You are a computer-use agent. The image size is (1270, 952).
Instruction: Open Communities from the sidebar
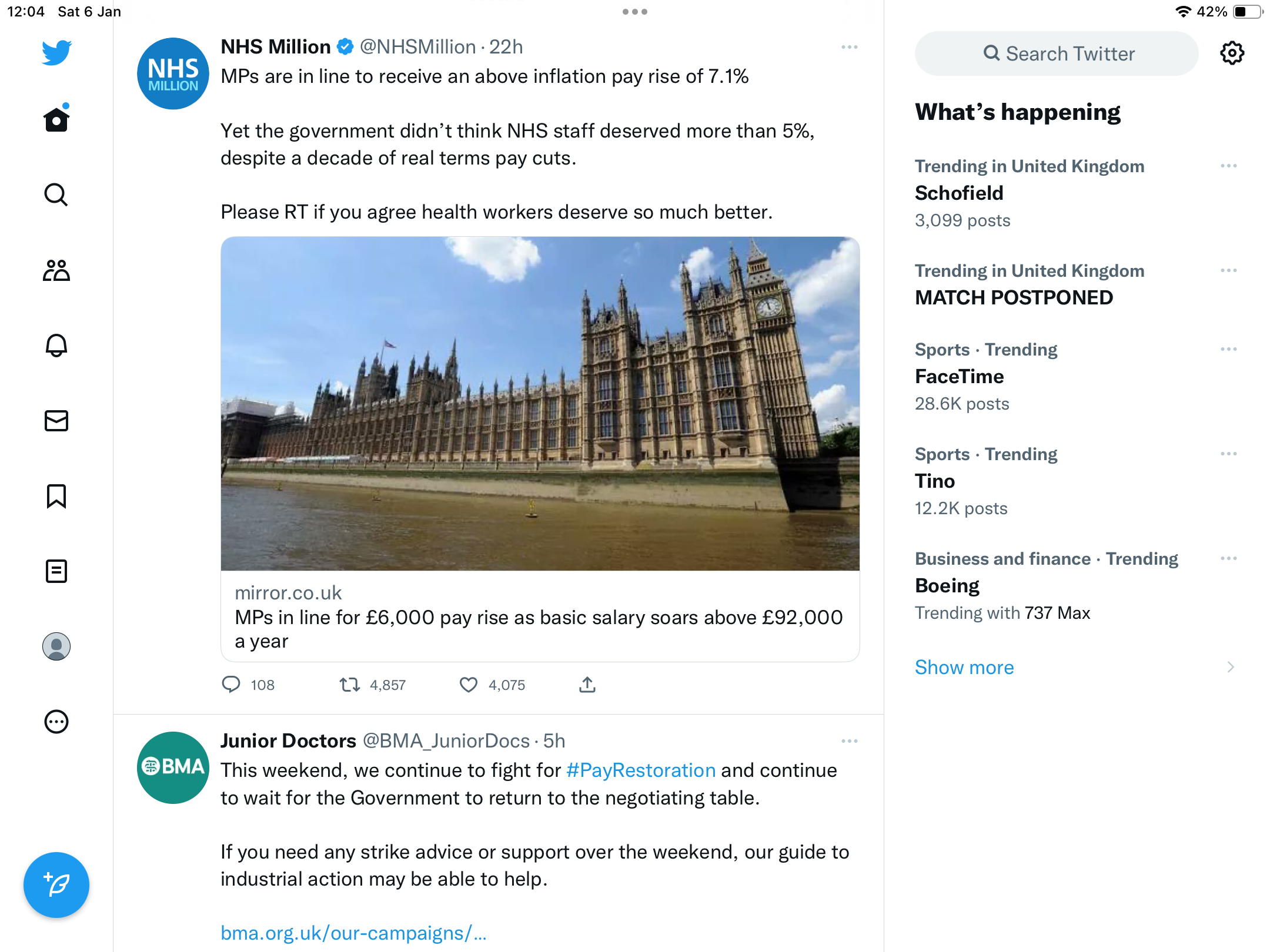point(56,270)
